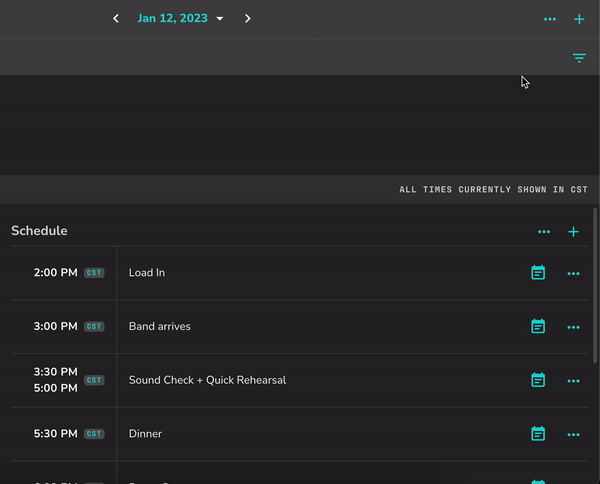This screenshot has width=600, height=484.
Task: Open more options for Dinner
Action: [x=573, y=434]
